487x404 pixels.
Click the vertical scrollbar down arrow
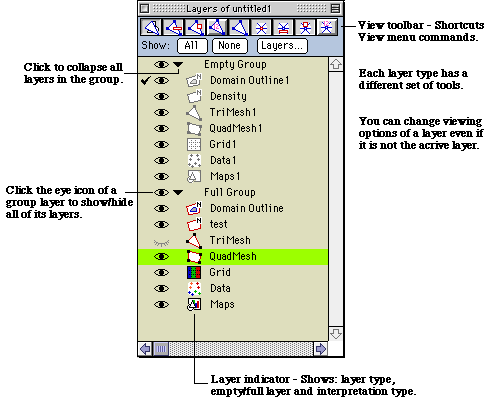coord(336,333)
